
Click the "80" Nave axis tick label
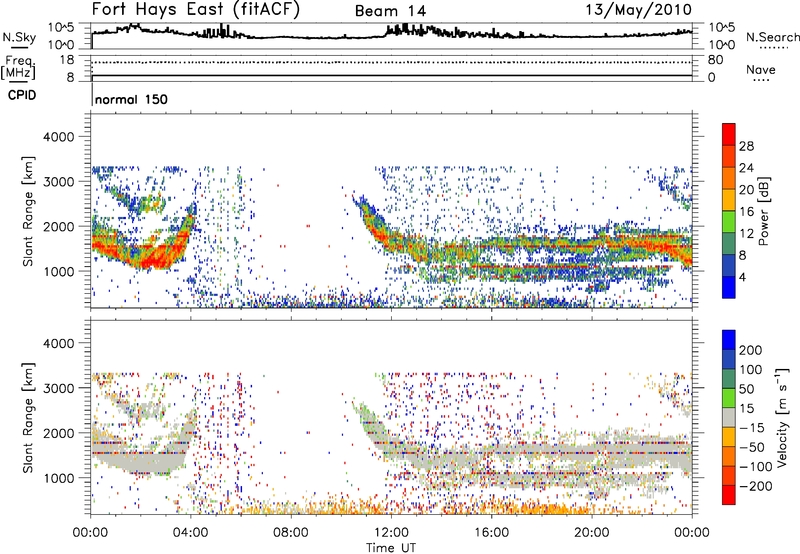coord(715,60)
